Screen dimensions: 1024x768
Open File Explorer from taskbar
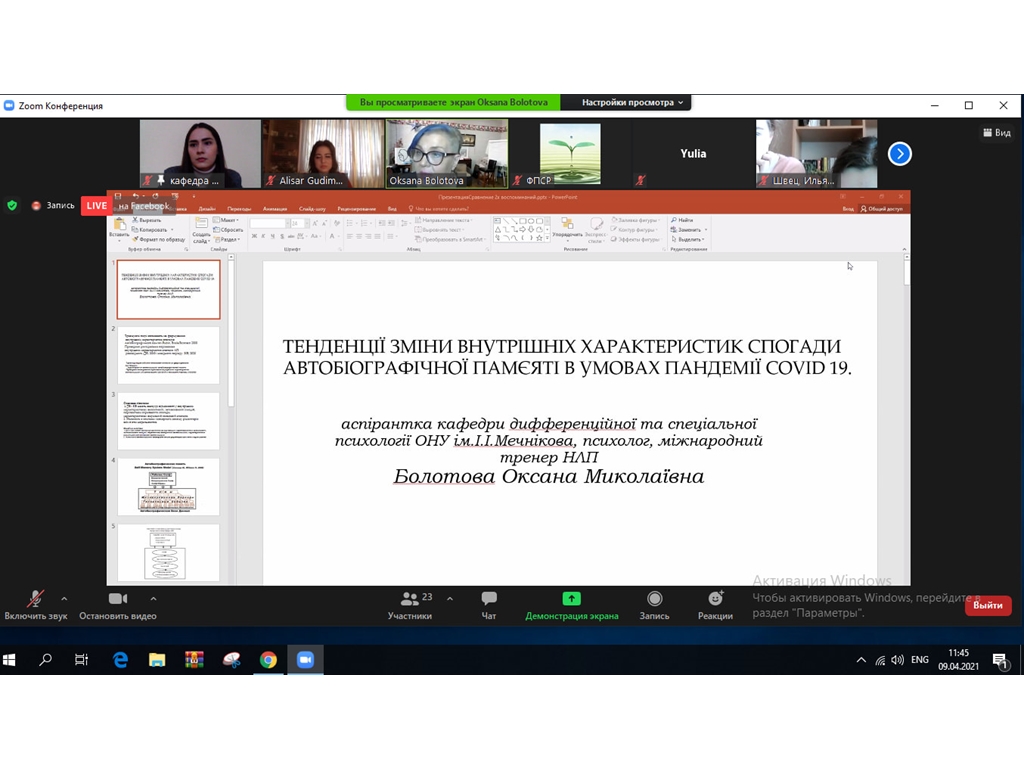click(157, 660)
